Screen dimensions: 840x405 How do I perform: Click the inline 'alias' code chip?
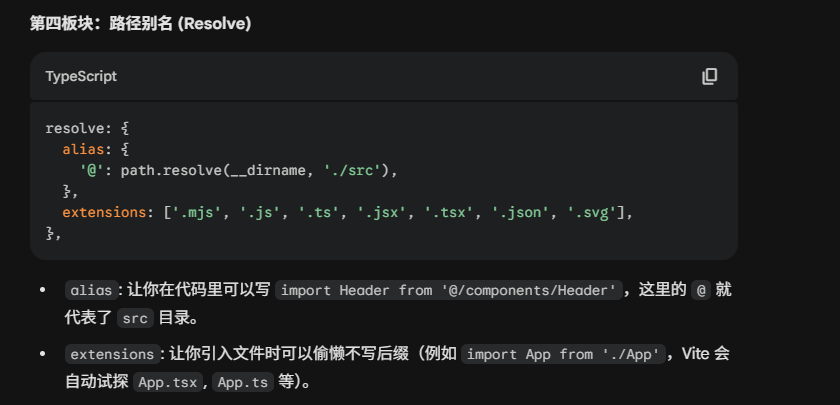coord(90,291)
